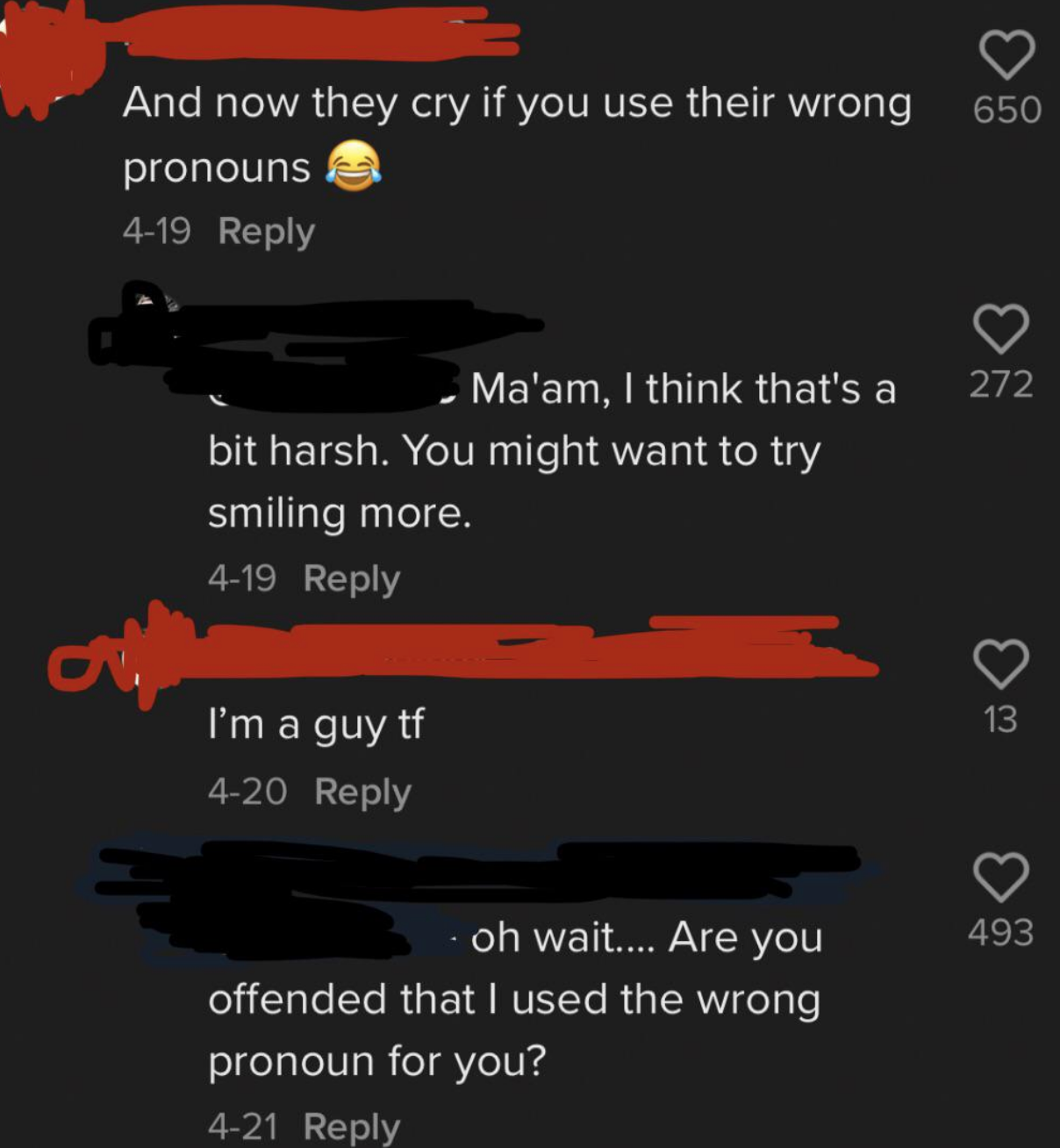Click the 650 like count
Screen dimensions: 1060x1148
click(x=1006, y=110)
